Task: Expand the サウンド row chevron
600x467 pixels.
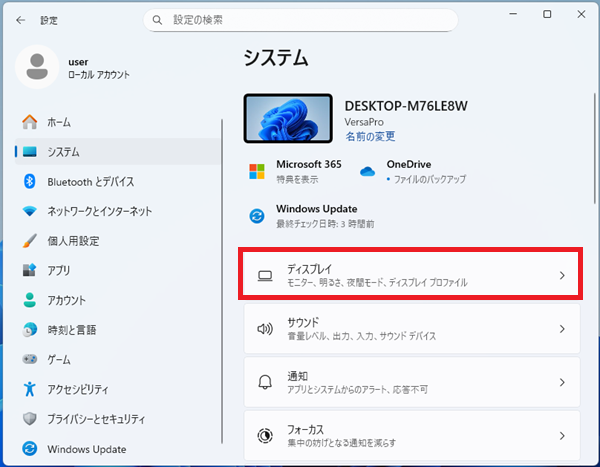Action: 562,329
